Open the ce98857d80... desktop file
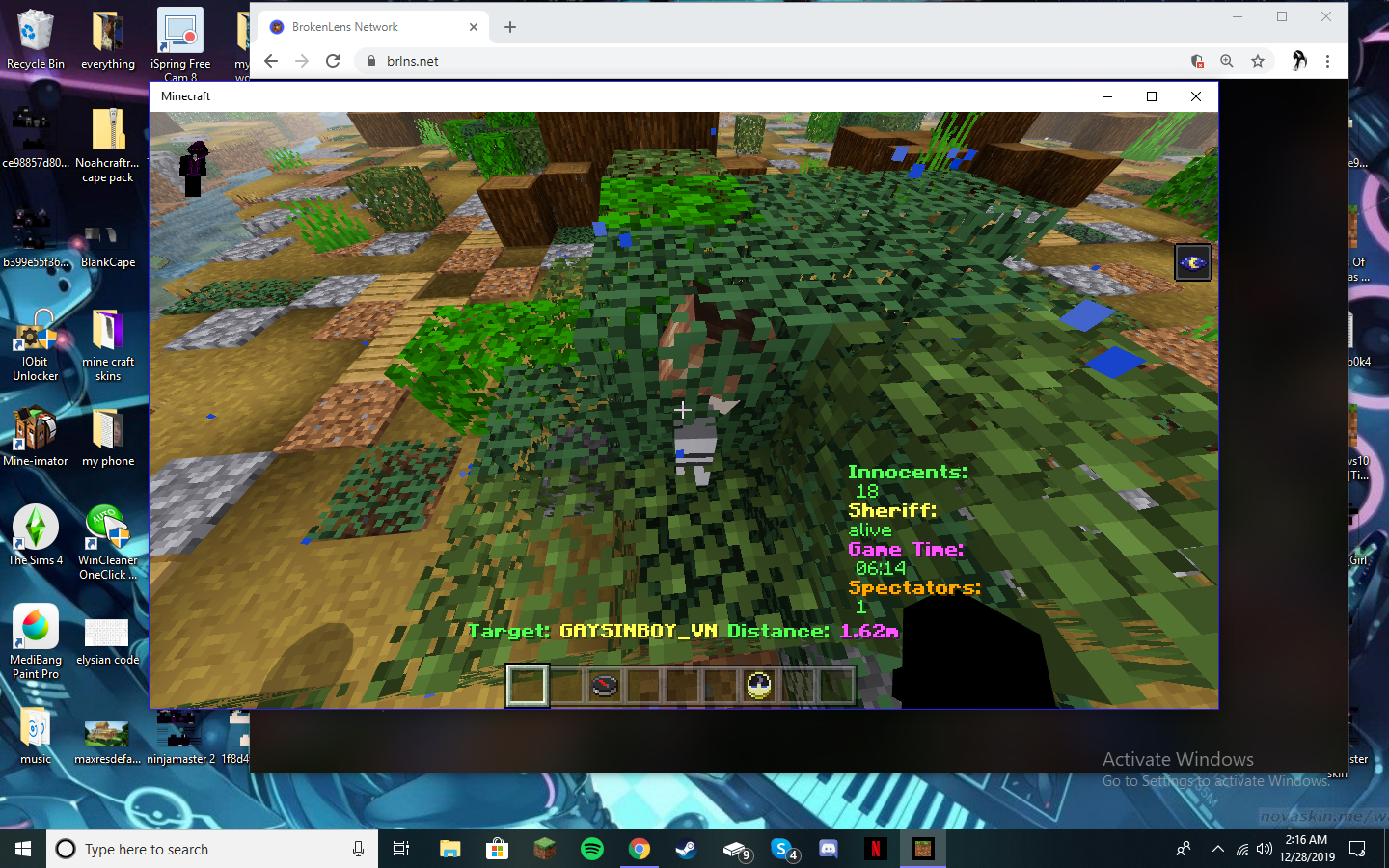The image size is (1389, 868). 36,137
